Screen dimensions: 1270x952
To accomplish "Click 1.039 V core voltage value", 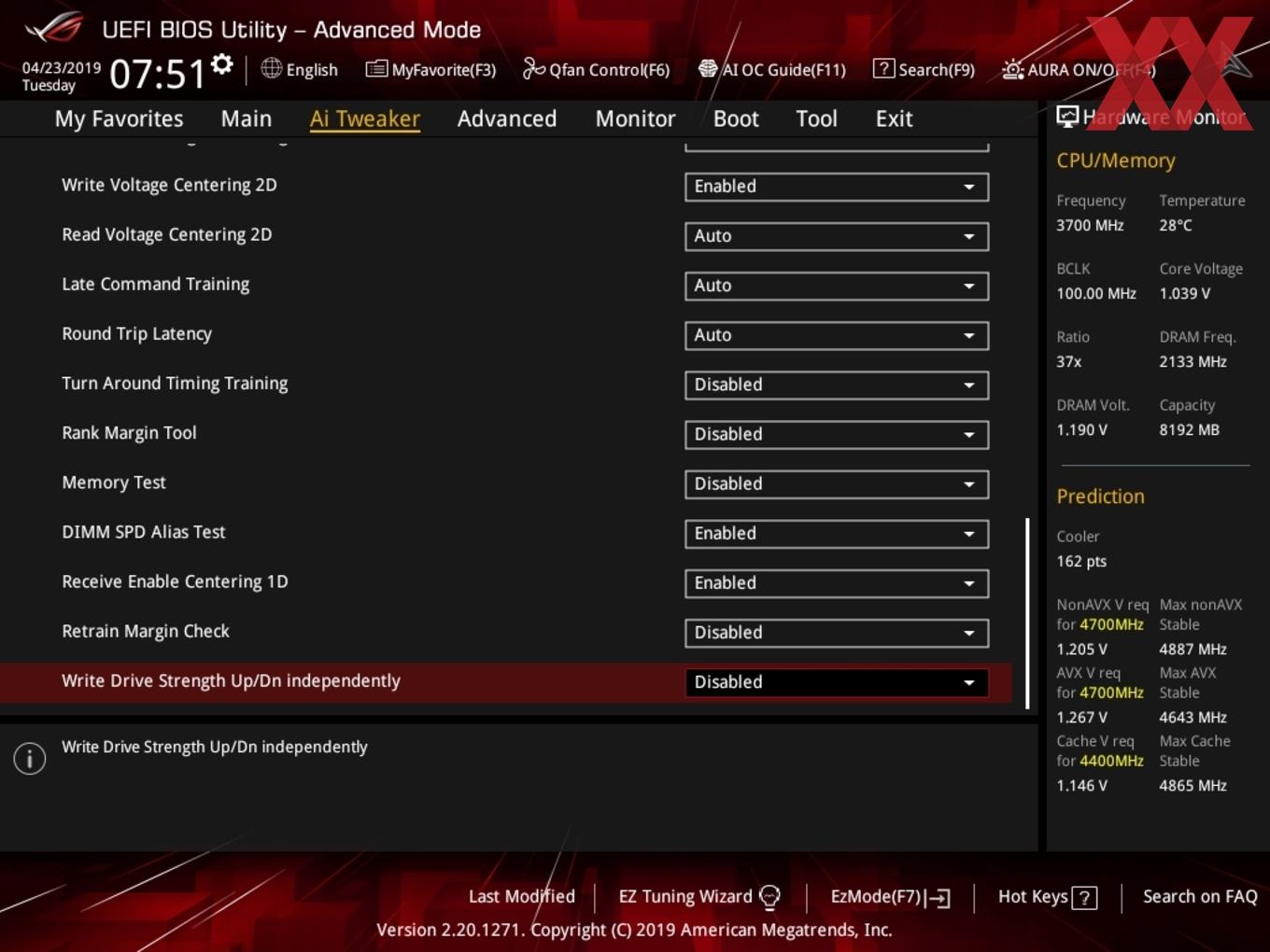I will (1184, 293).
